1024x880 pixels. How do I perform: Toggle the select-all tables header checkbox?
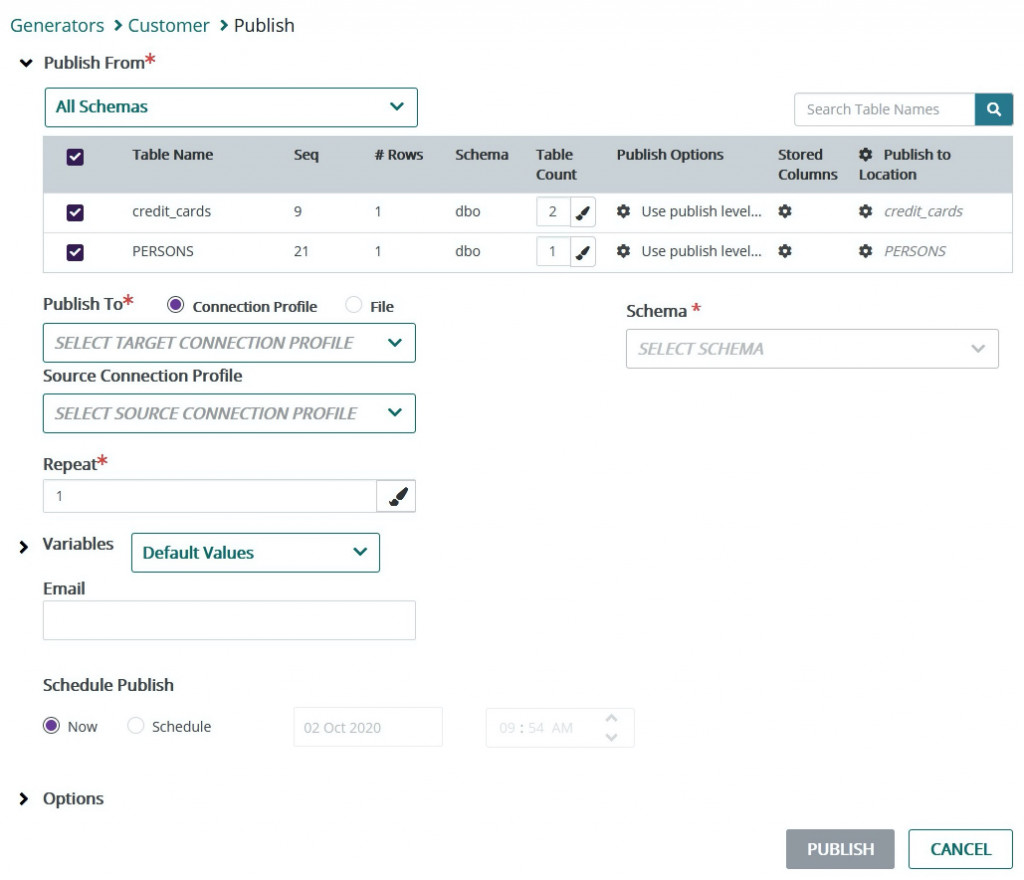click(75, 156)
